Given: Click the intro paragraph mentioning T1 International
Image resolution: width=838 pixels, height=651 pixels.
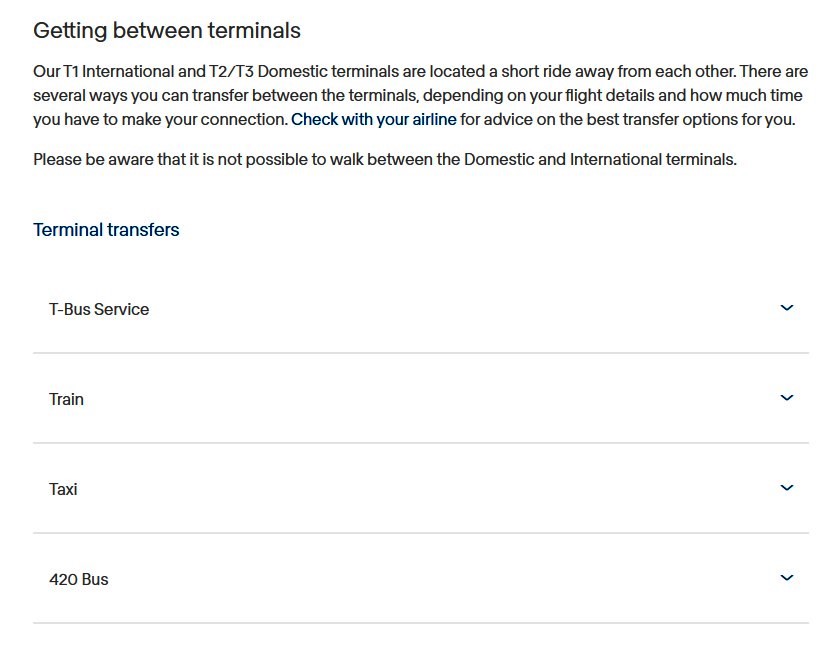Looking at the screenshot, I should coord(421,96).
